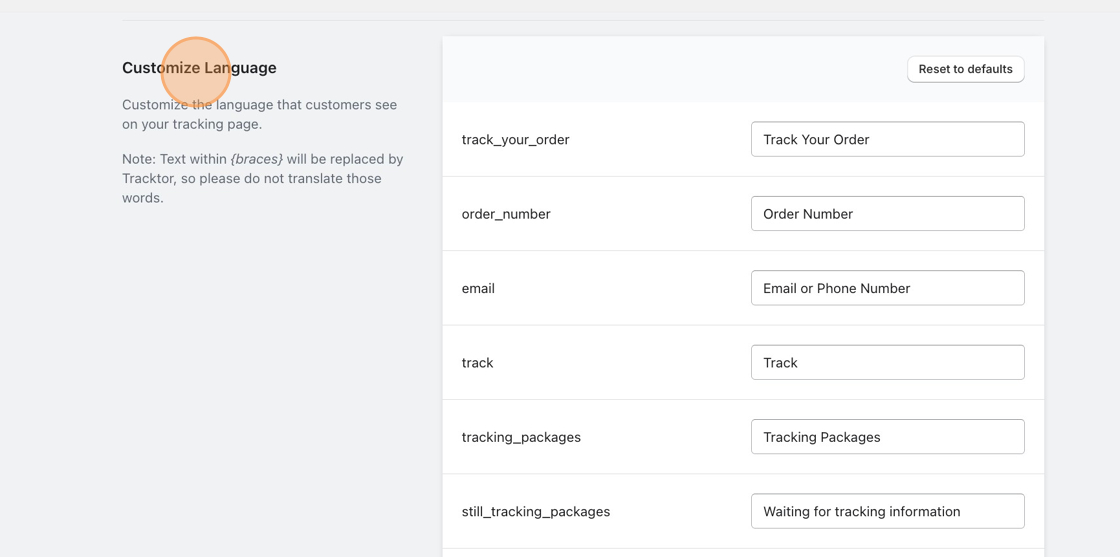Edit the Waiting for tracking information field
Screen dimensions: 1120x557
click(x=888, y=511)
